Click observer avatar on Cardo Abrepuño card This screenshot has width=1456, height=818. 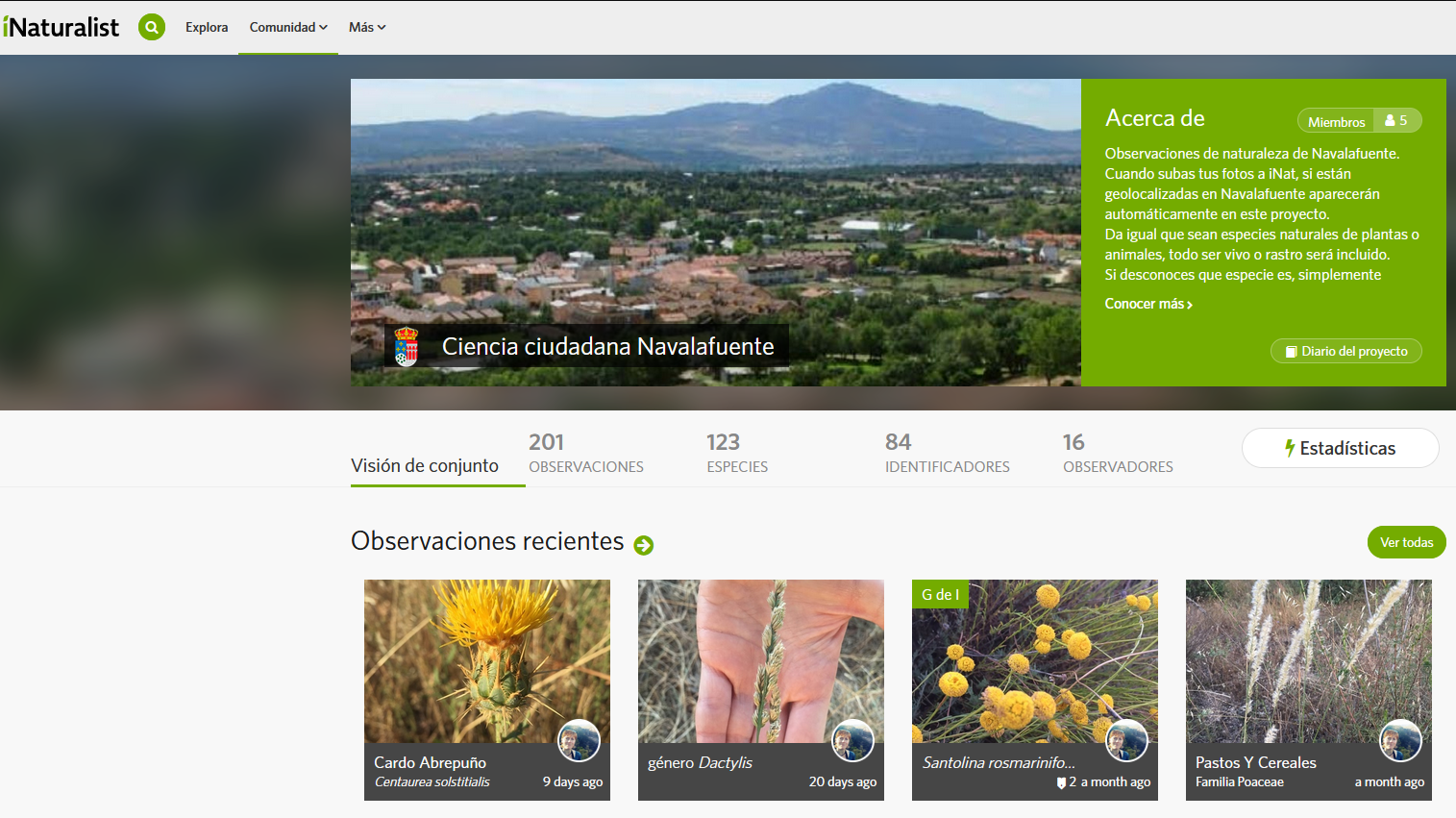click(580, 740)
